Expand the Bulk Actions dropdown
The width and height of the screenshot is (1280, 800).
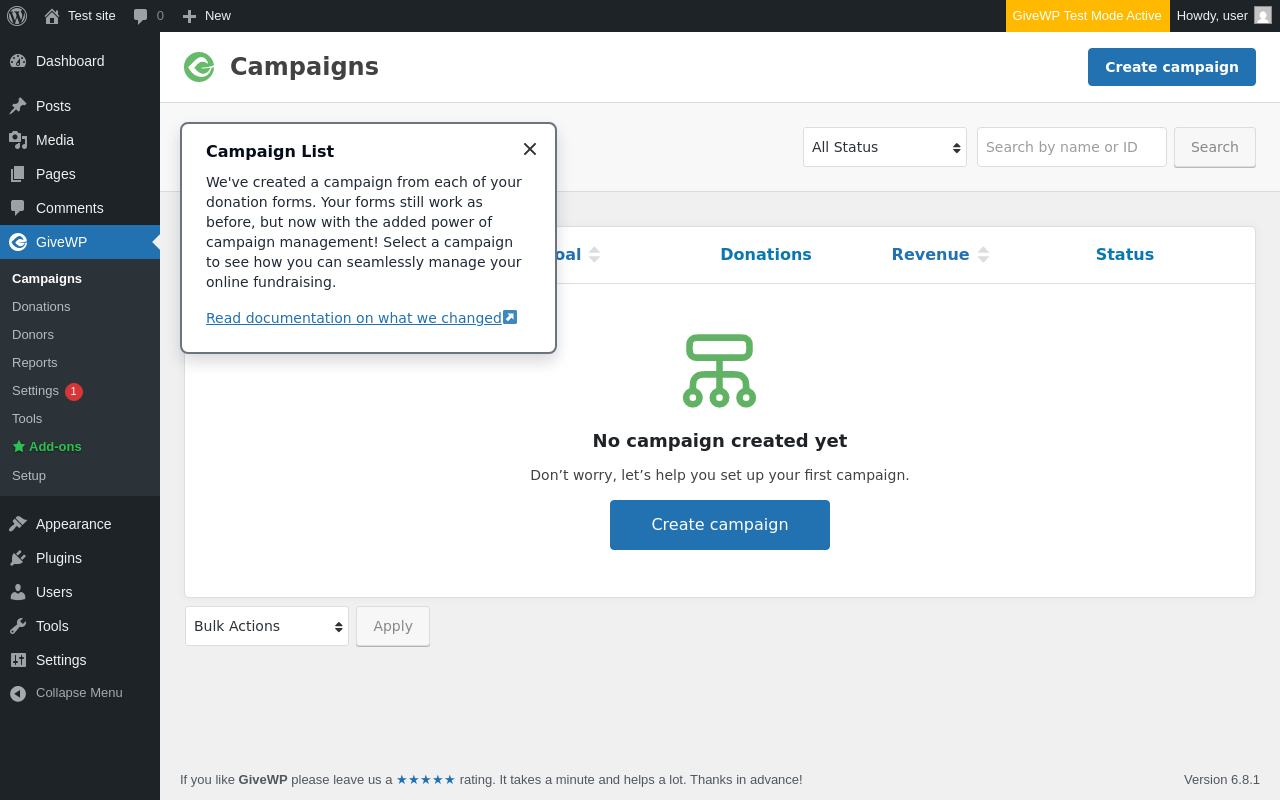pyautogui.click(x=266, y=626)
